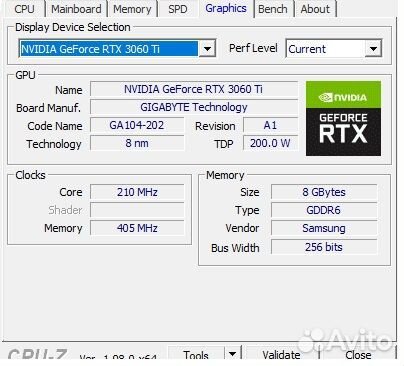
Task: Click the 210 MHz core clock value
Action: click(x=137, y=192)
